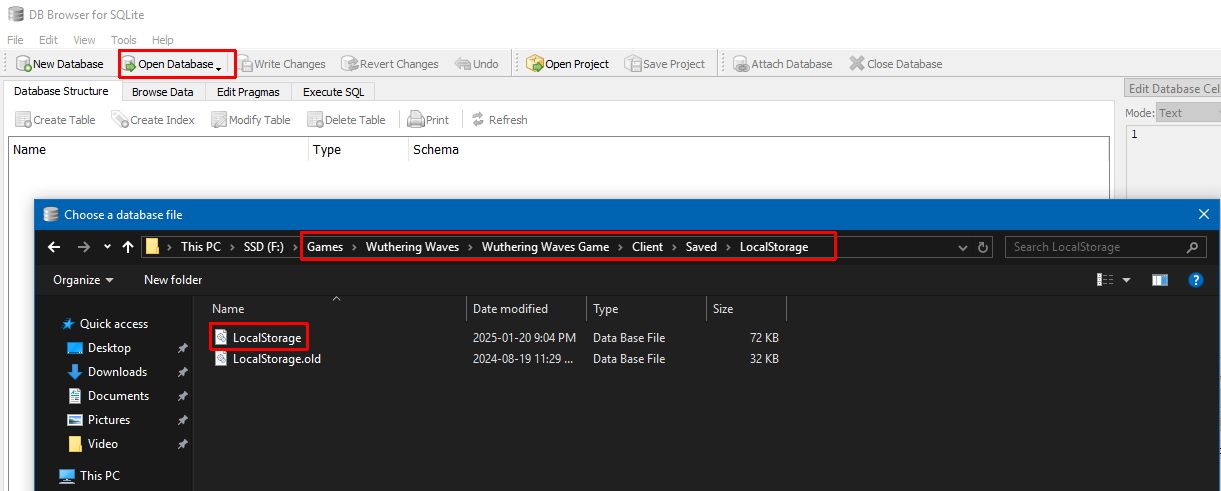Open the Tools menu
1221x491 pixels.
pyautogui.click(x=124, y=40)
